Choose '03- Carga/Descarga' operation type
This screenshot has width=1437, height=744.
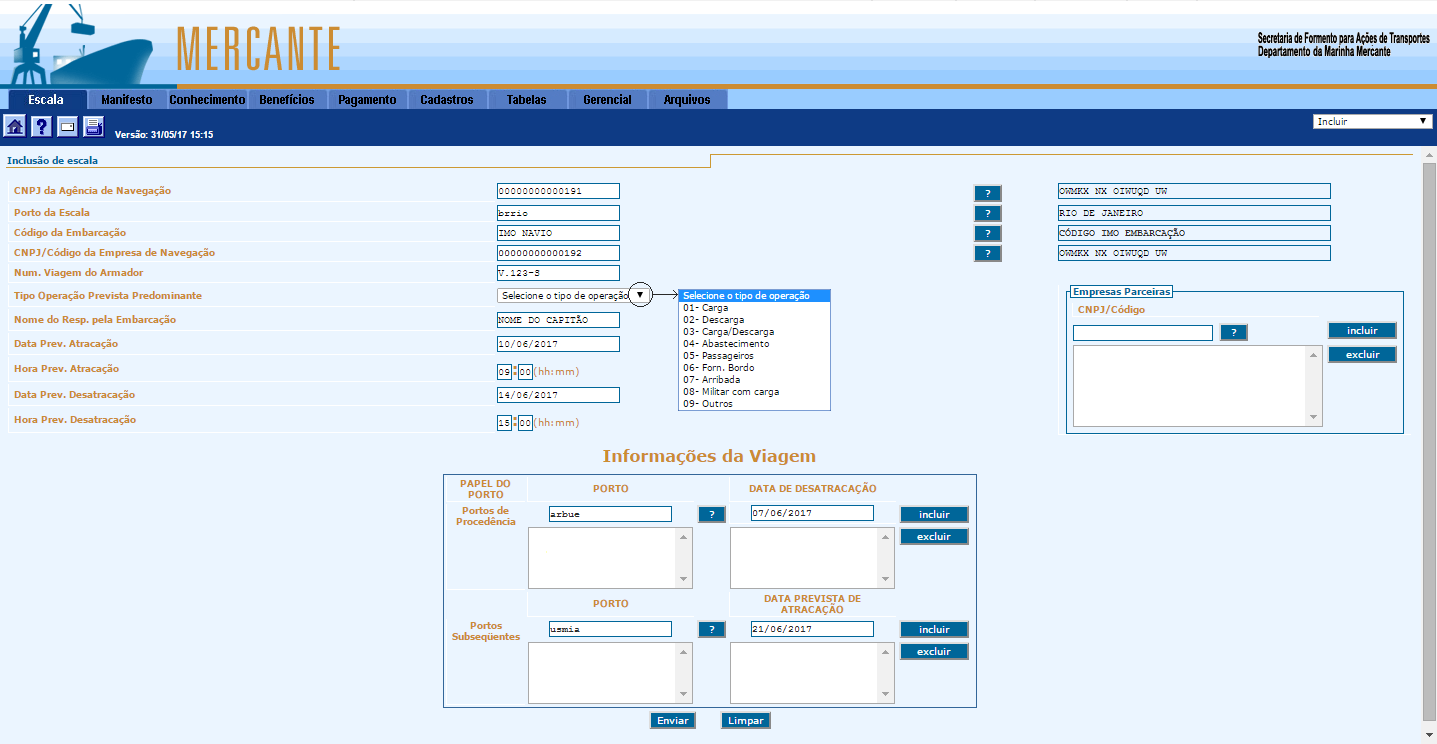(x=754, y=332)
